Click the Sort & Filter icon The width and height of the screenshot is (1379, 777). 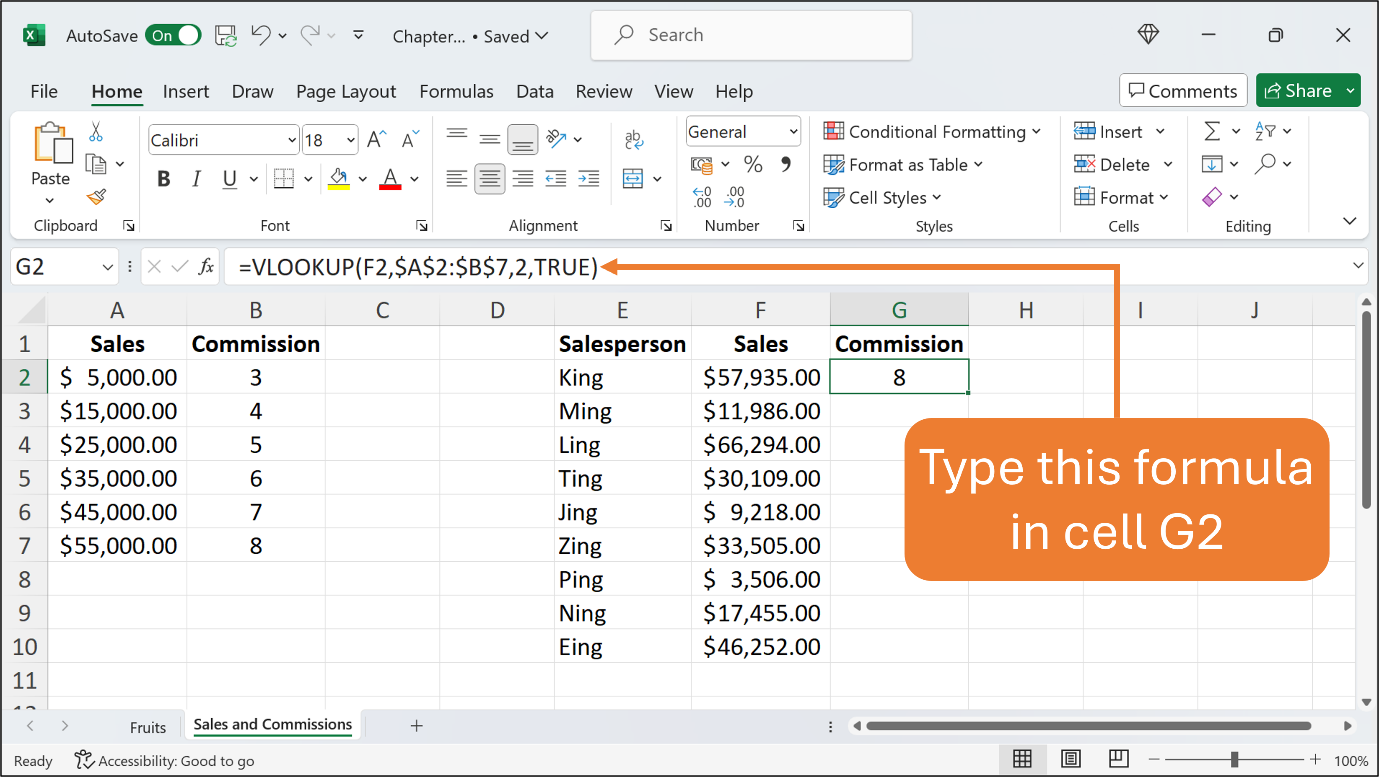1265,131
